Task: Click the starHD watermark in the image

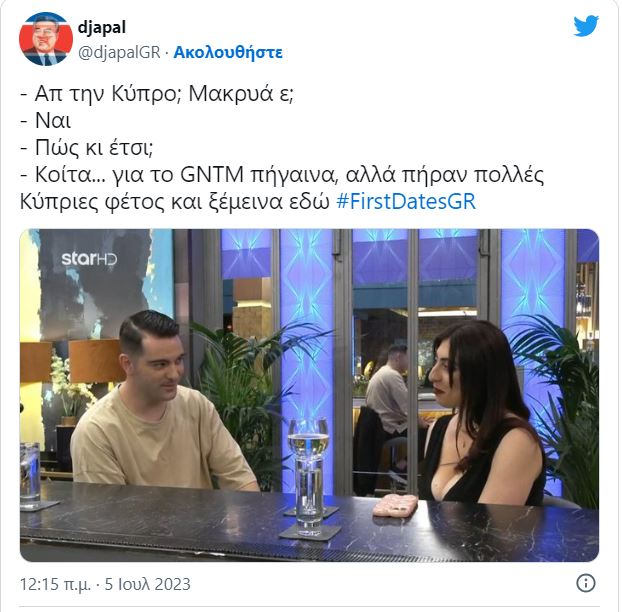Action: 89,259
